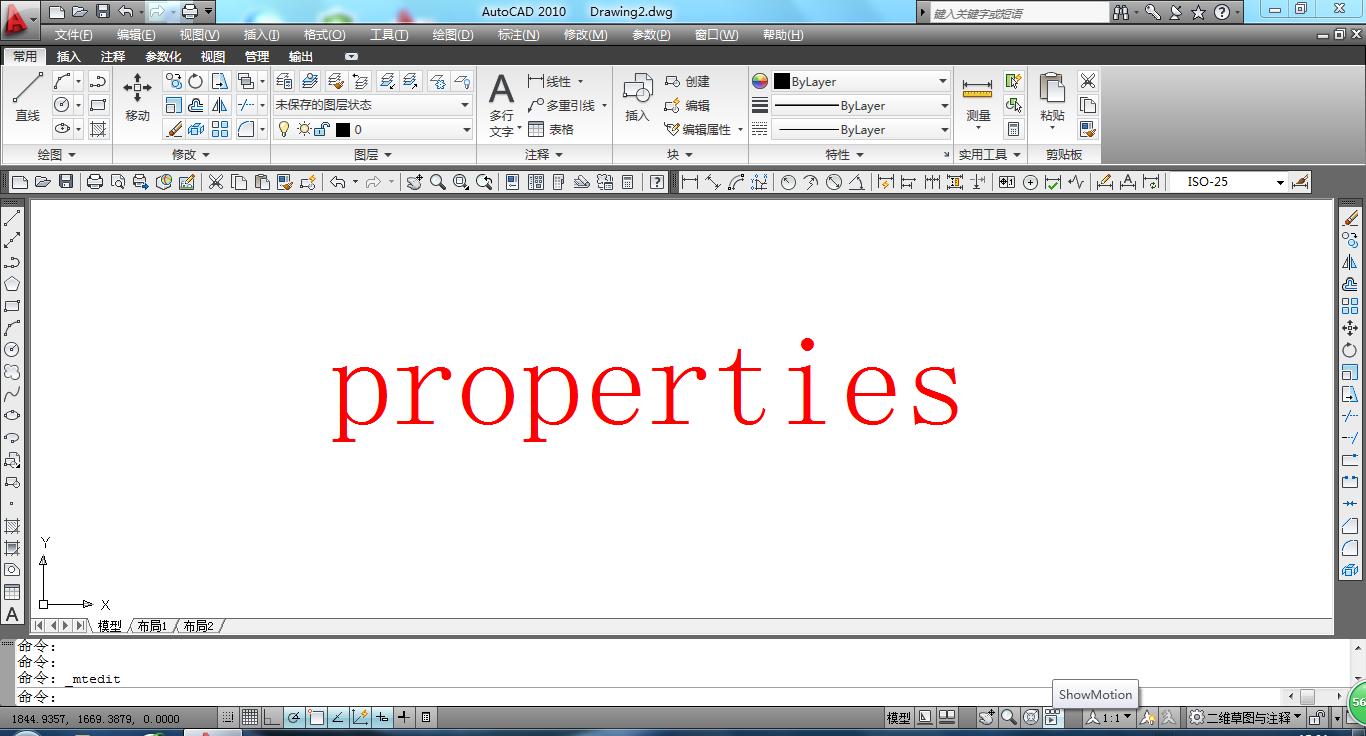
Task: Toggle Snap Mode in the status bar
Action: 229,717
